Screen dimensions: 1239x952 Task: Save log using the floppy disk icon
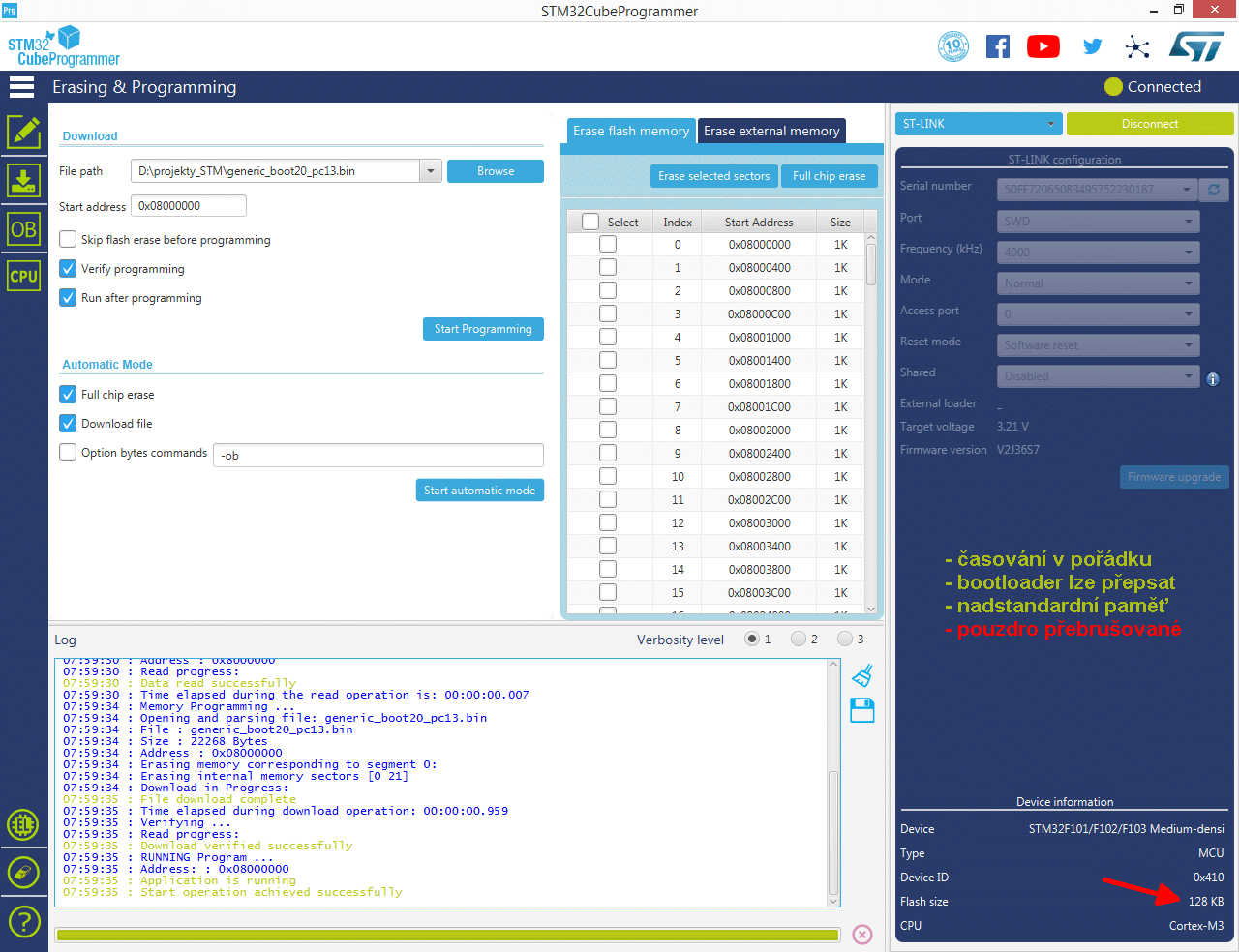point(862,711)
